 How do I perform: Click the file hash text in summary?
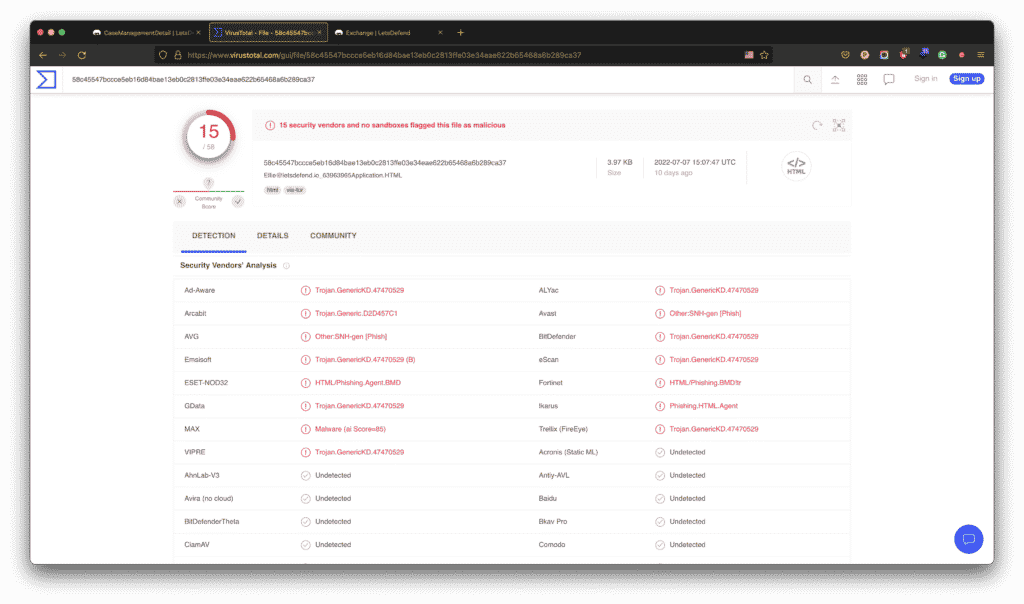[385, 163]
